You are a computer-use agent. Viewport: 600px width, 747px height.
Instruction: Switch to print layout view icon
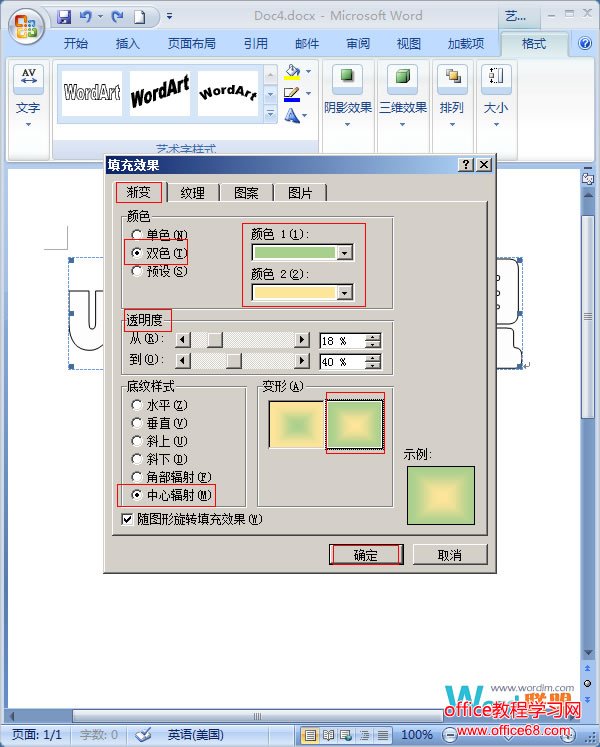pyautogui.click(x=310, y=735)
